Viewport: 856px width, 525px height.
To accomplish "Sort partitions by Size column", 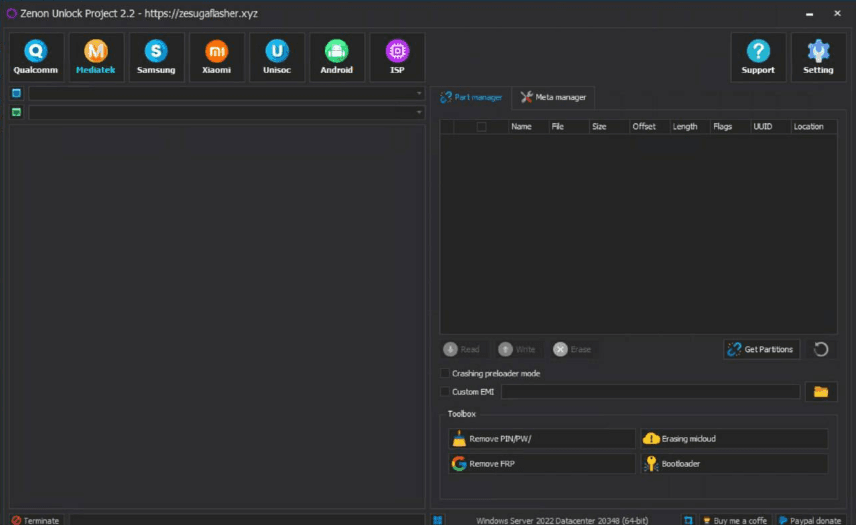I will pos(609,127).
